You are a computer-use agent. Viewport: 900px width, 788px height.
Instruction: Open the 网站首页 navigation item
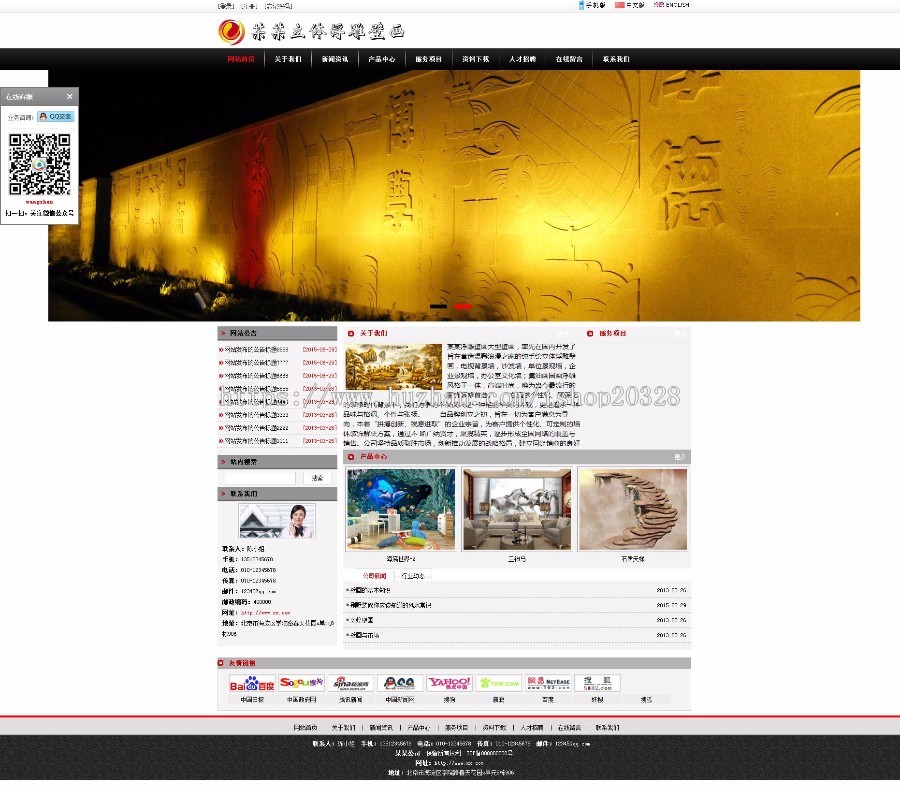pyautogui.click(x=241, y=59)
